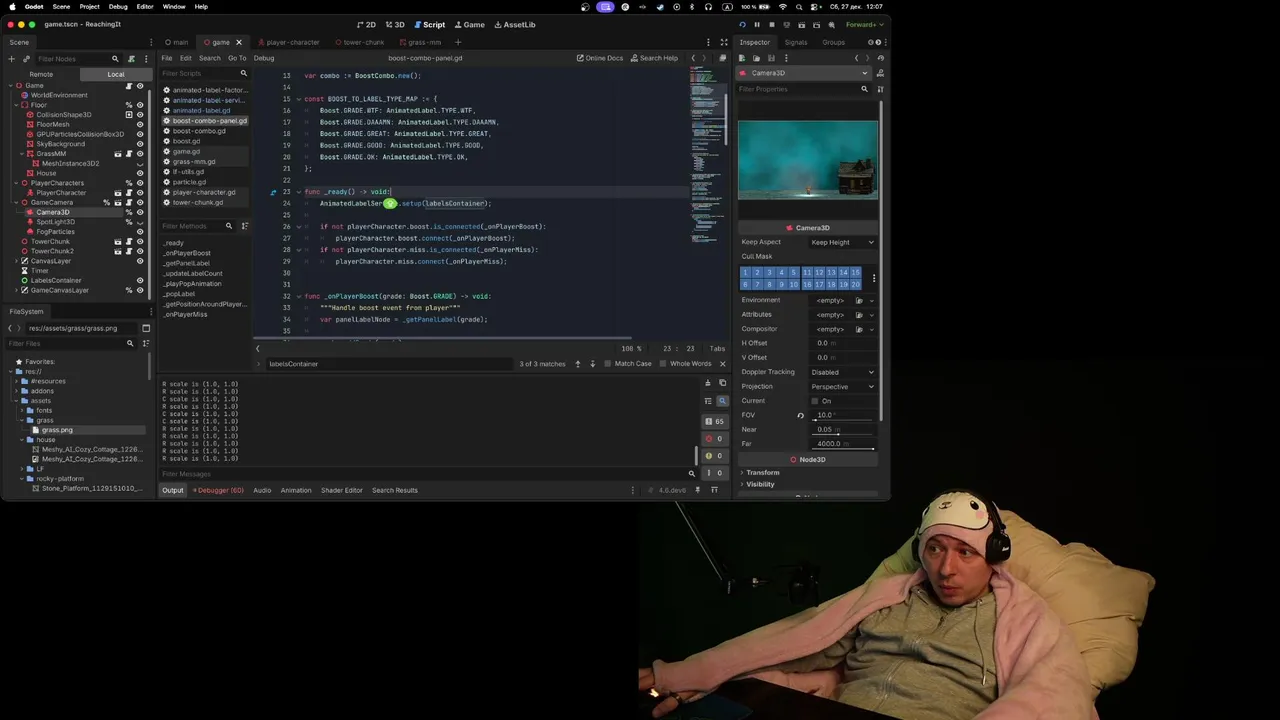Image resolution: width=1280 pixels, height=720 pixels.
Task: Toggle split view in FileSystem path bar
Action: point(146,328)
